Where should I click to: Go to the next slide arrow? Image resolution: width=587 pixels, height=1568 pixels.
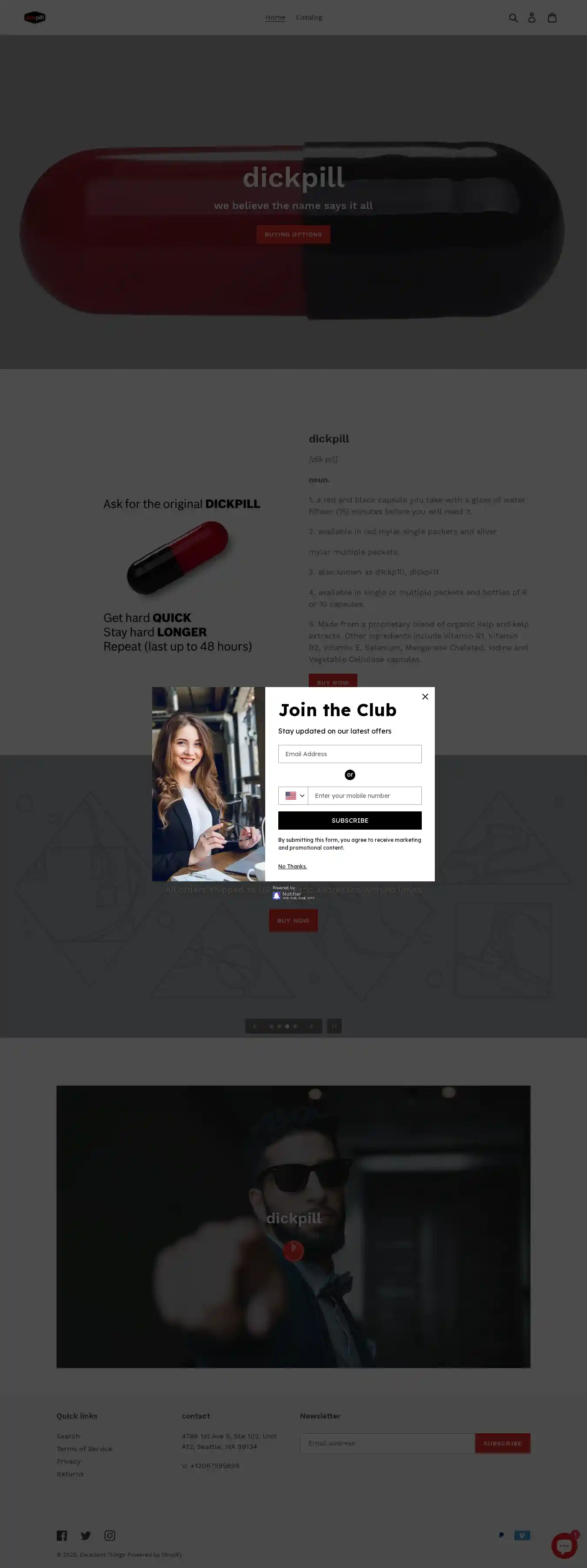(312, 1026)
